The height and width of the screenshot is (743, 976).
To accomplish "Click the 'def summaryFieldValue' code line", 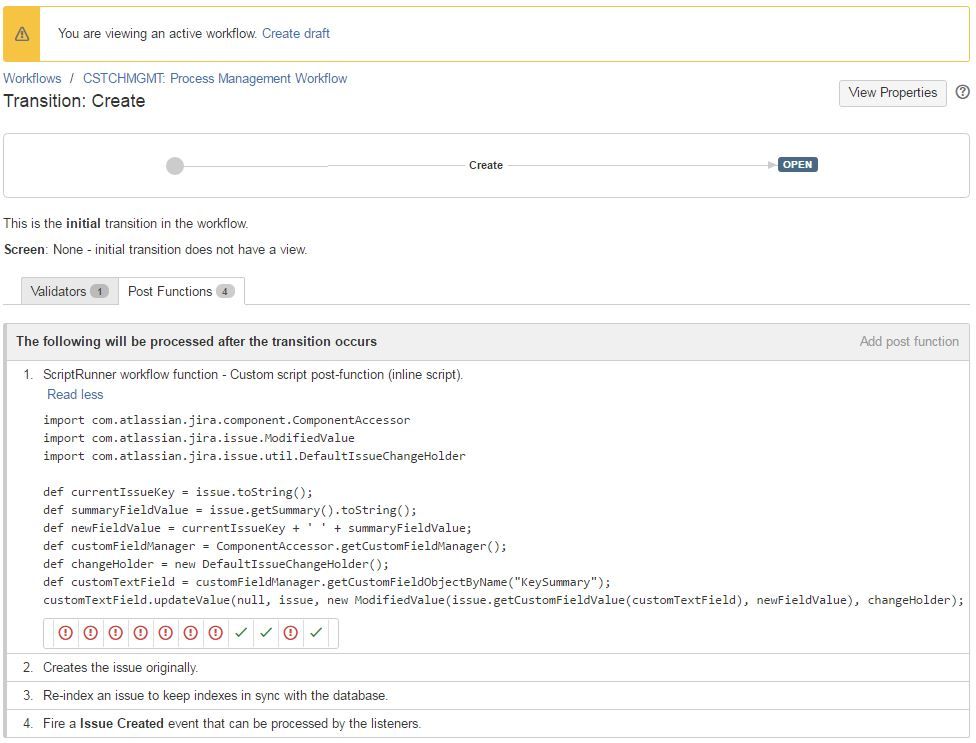I will [230, 510].
